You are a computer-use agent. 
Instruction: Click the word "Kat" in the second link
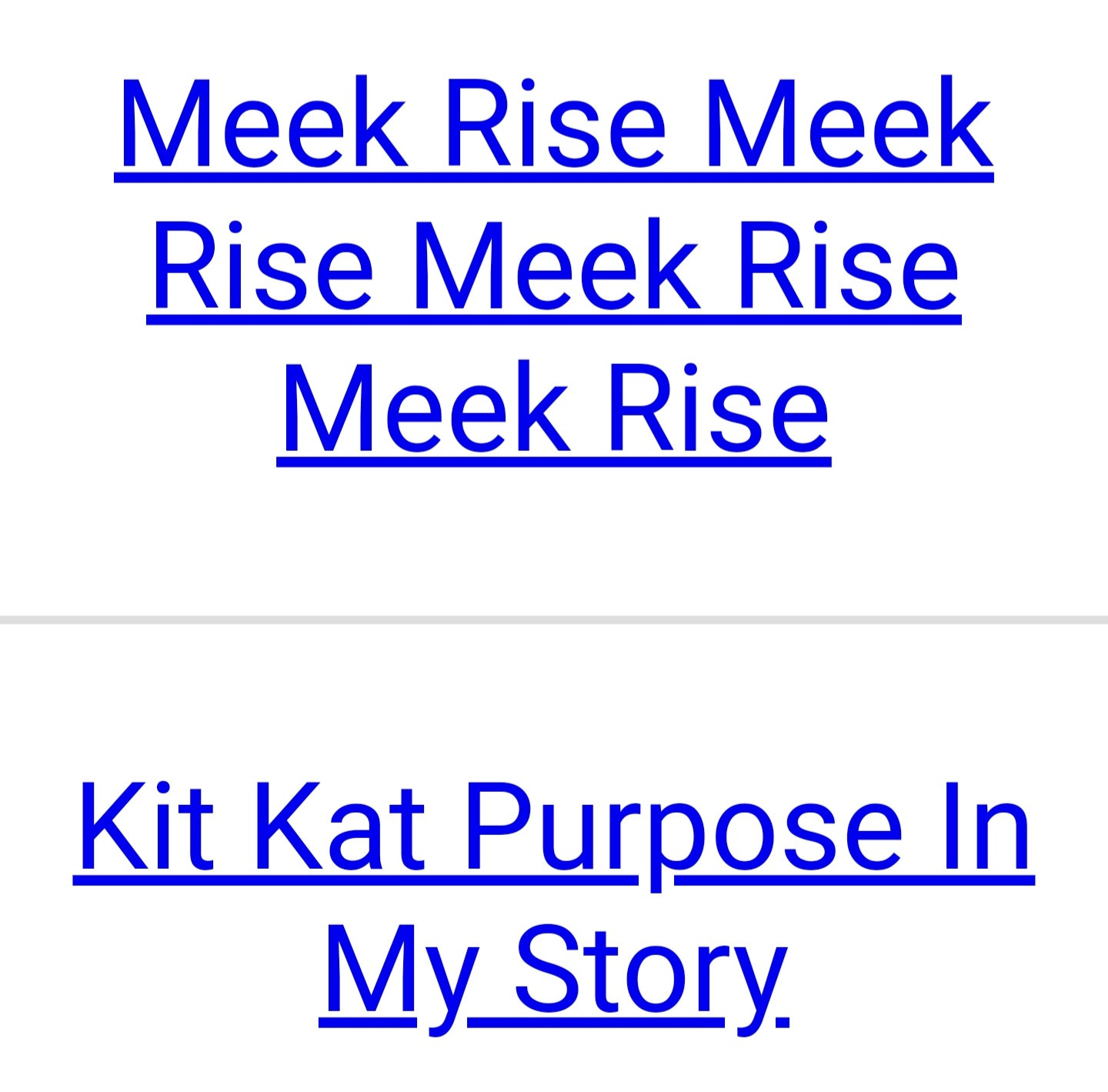point(339,827)
